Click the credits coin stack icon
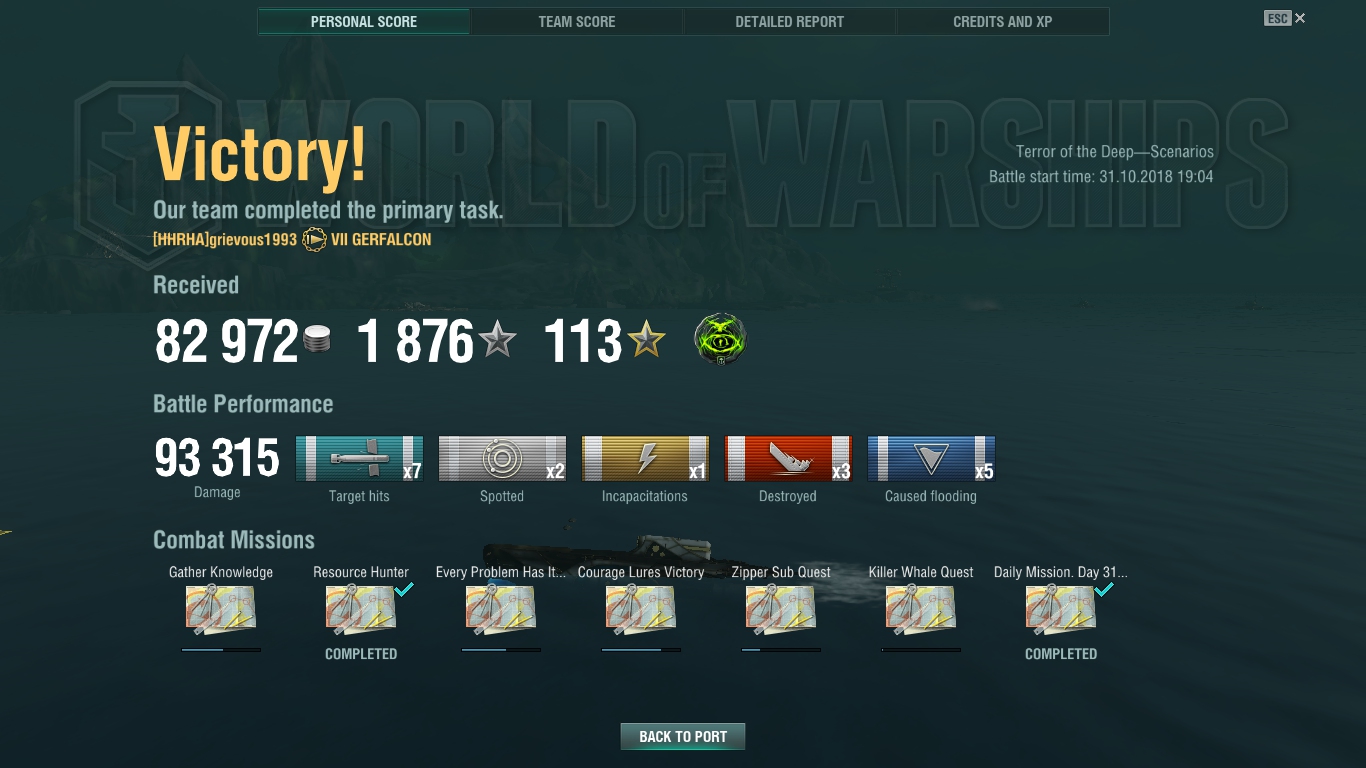The height and width of the screenshot is (768, 1366). click(316, 341)
